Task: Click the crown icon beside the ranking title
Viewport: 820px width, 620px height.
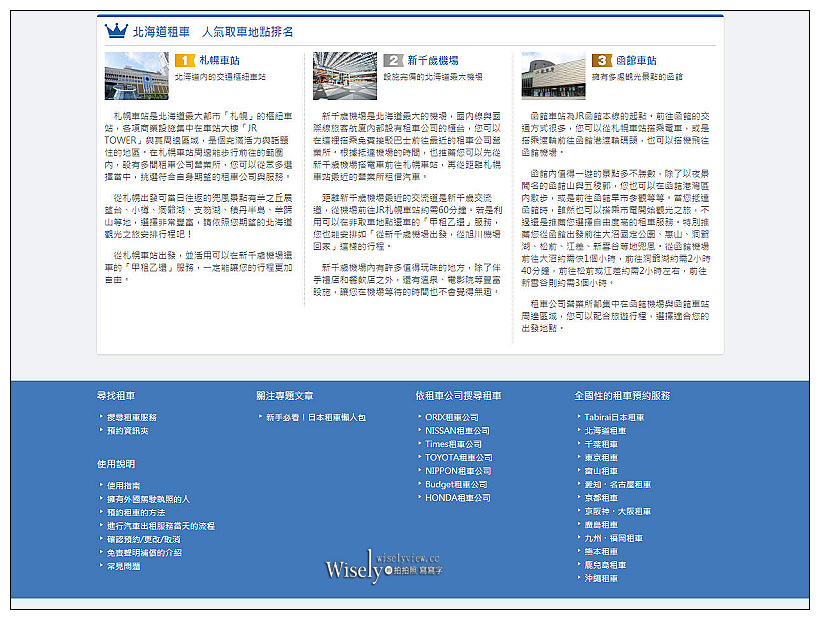Action: coord(116,31)
